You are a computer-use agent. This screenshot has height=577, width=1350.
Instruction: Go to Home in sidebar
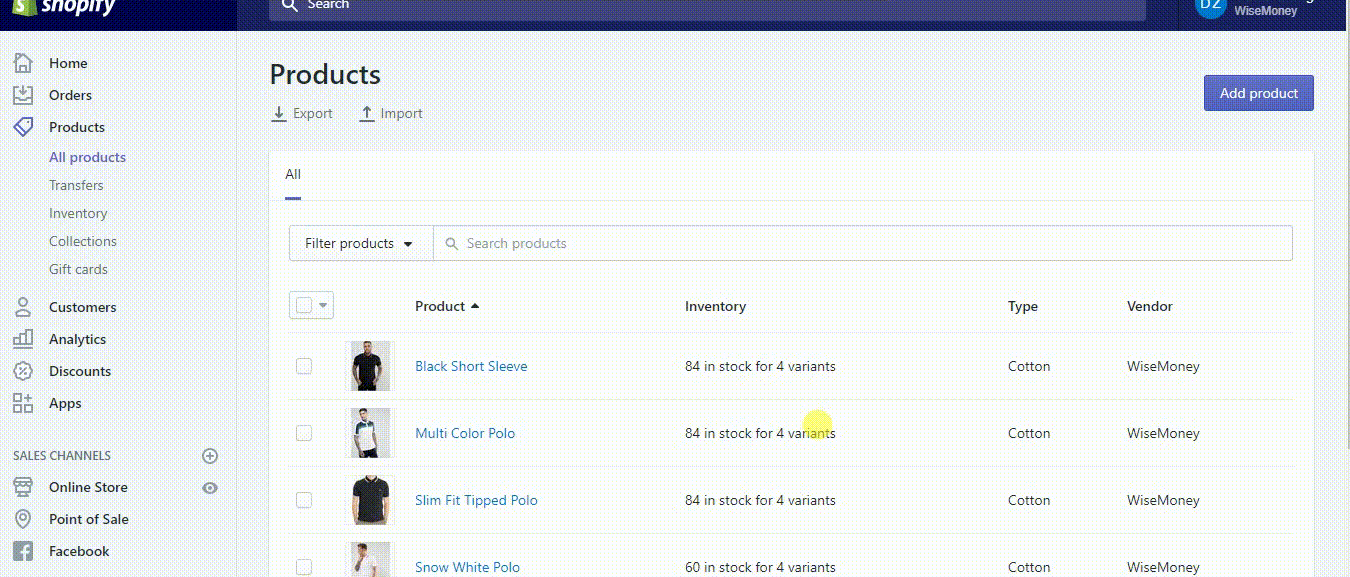point(68,63)
